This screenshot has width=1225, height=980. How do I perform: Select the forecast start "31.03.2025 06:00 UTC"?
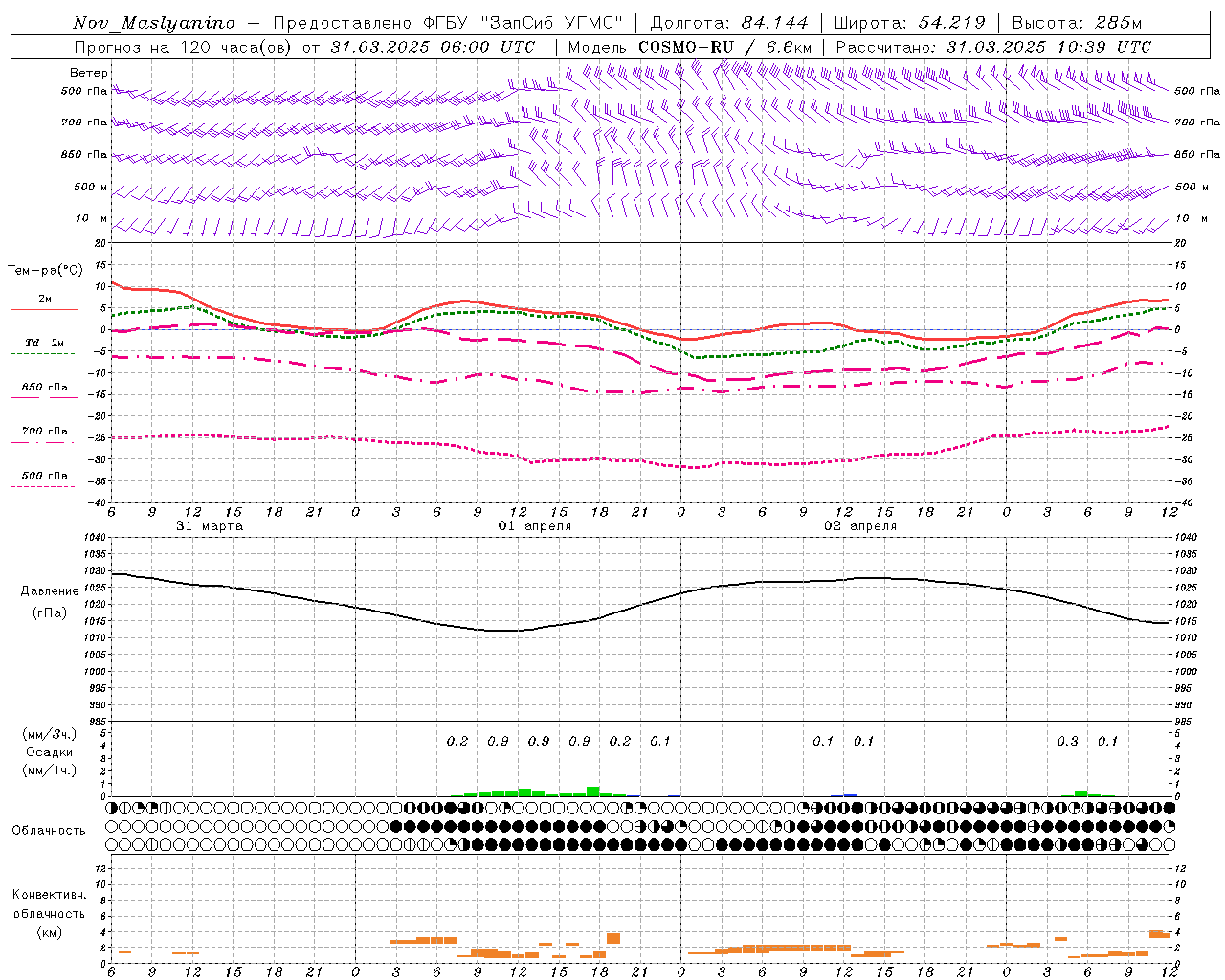(x=433, y=47)
